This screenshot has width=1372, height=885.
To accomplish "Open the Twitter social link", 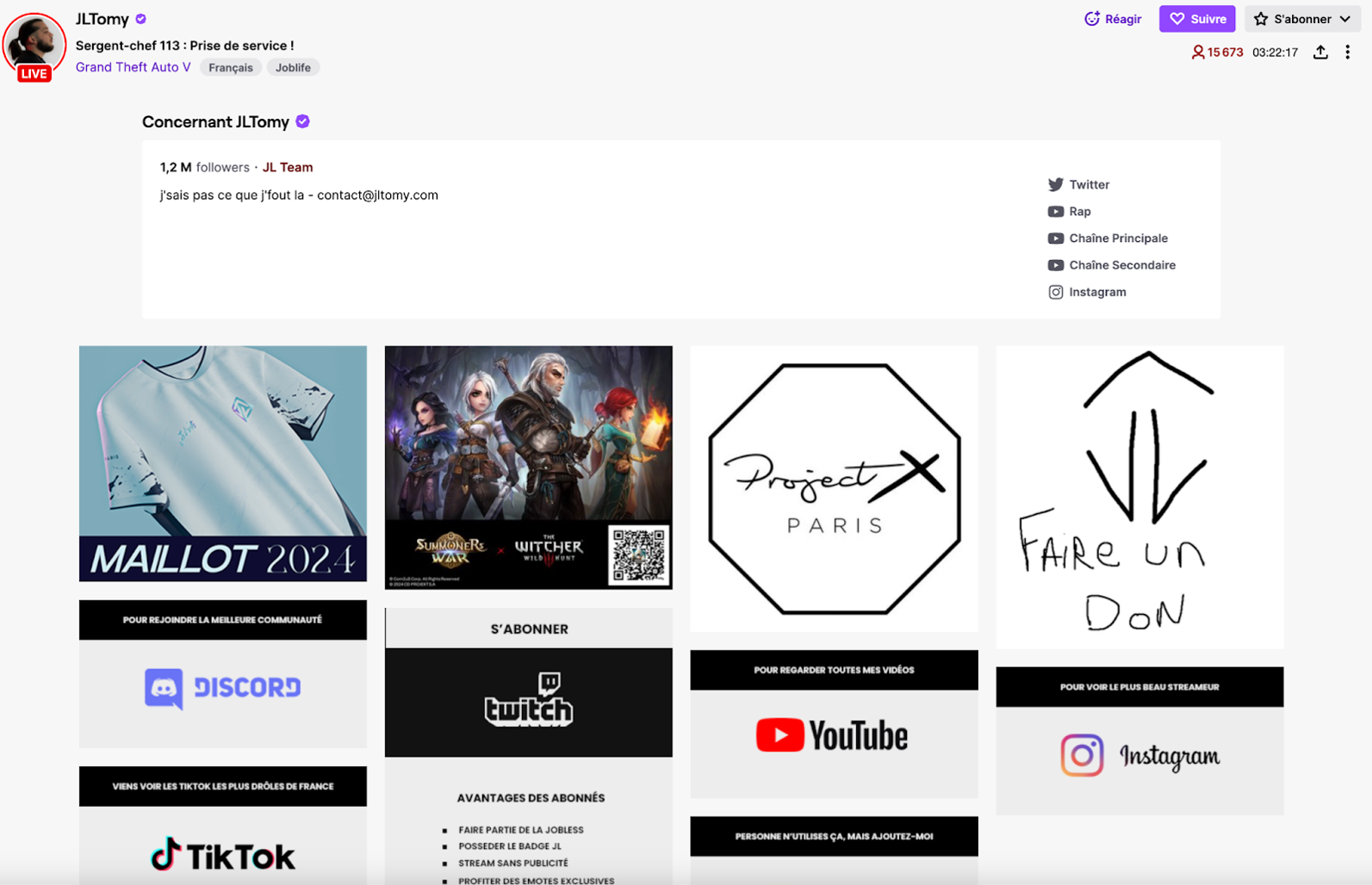I will click(x=1078, y=184).
